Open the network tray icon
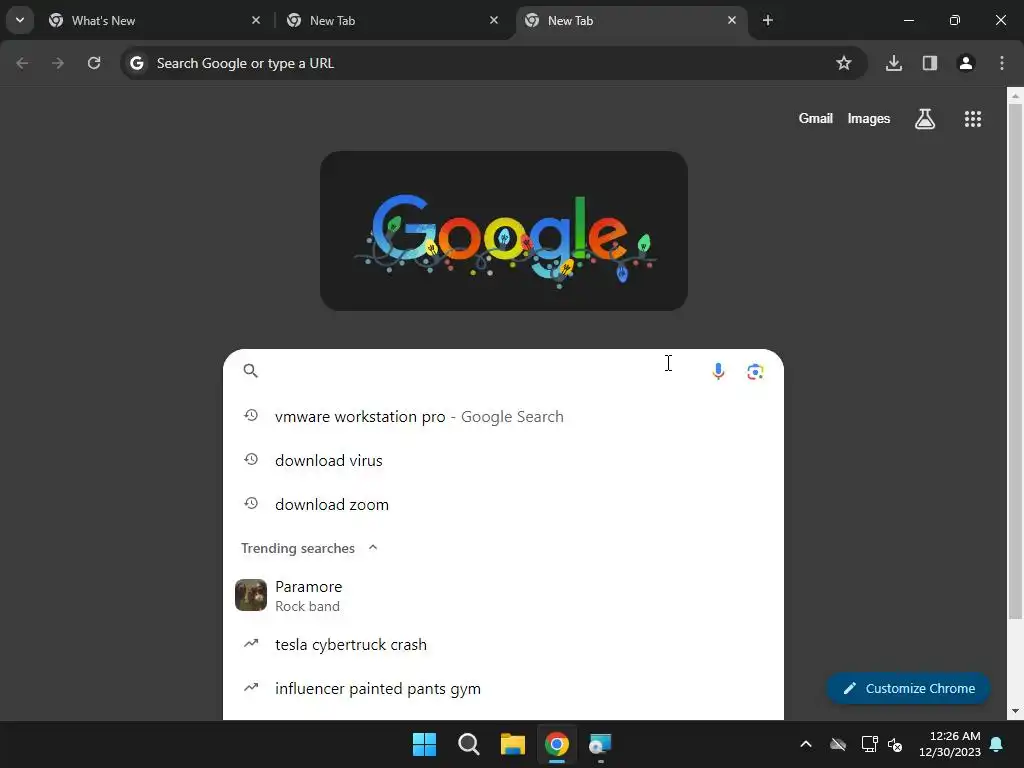The width and height of the screenshot is (1024, 768). (869, 744)
